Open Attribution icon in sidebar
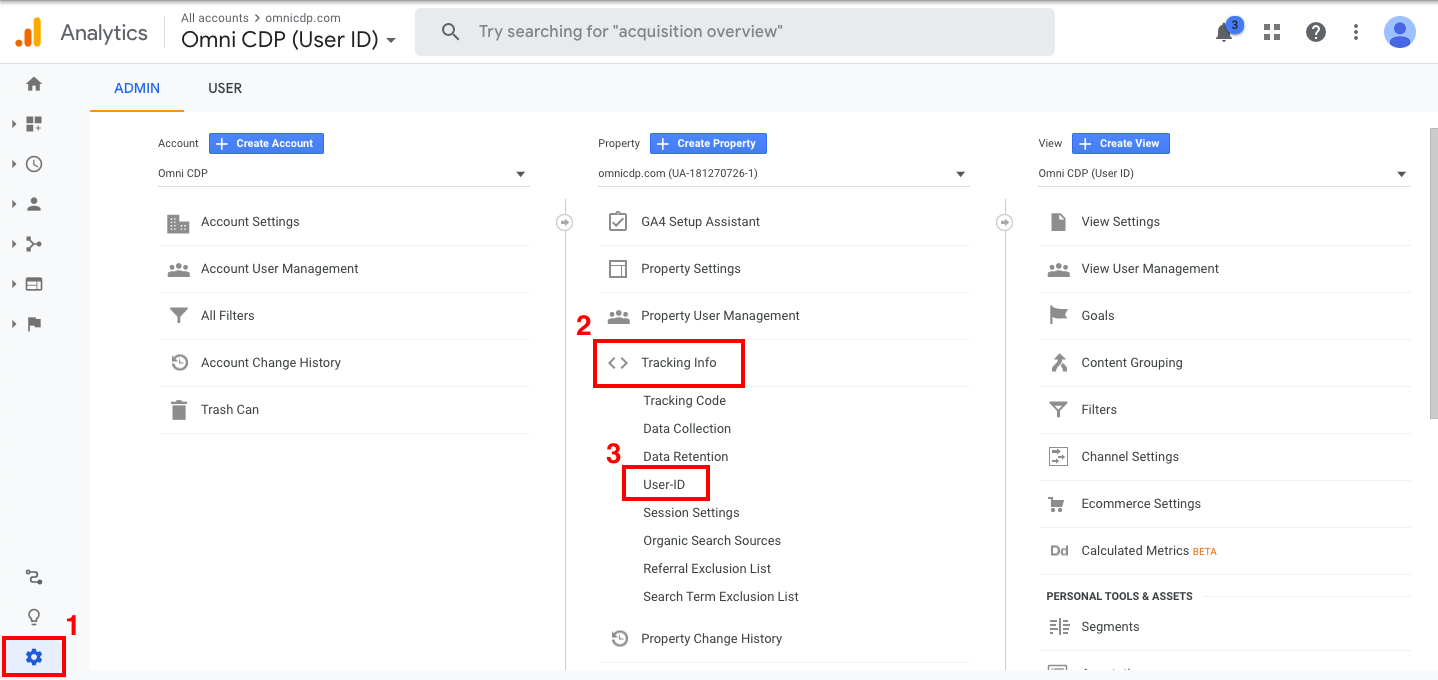The image size is (1438, 680). tap(34, 577)
